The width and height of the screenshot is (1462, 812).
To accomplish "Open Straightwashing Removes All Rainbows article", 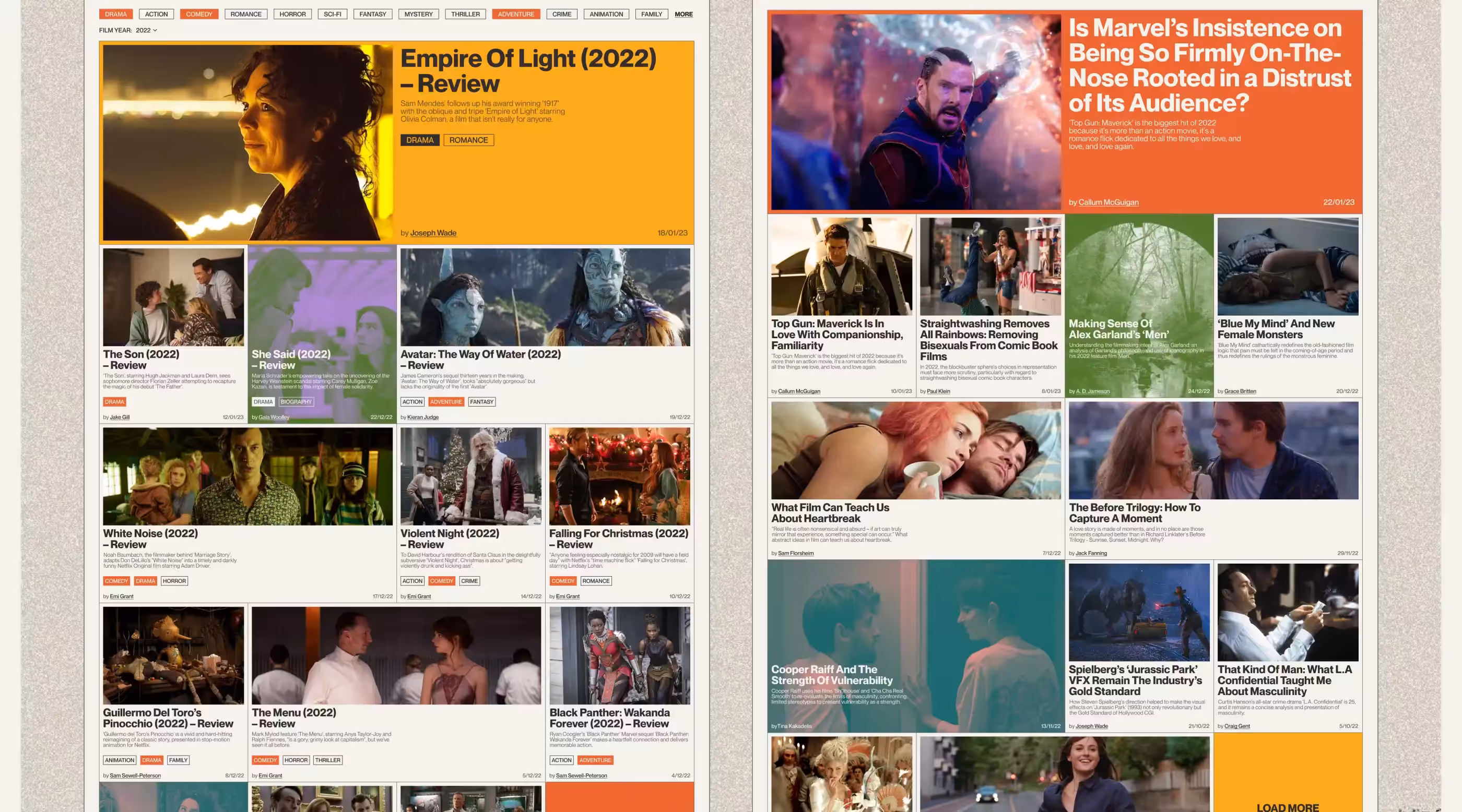I will [x=988, y=340].
